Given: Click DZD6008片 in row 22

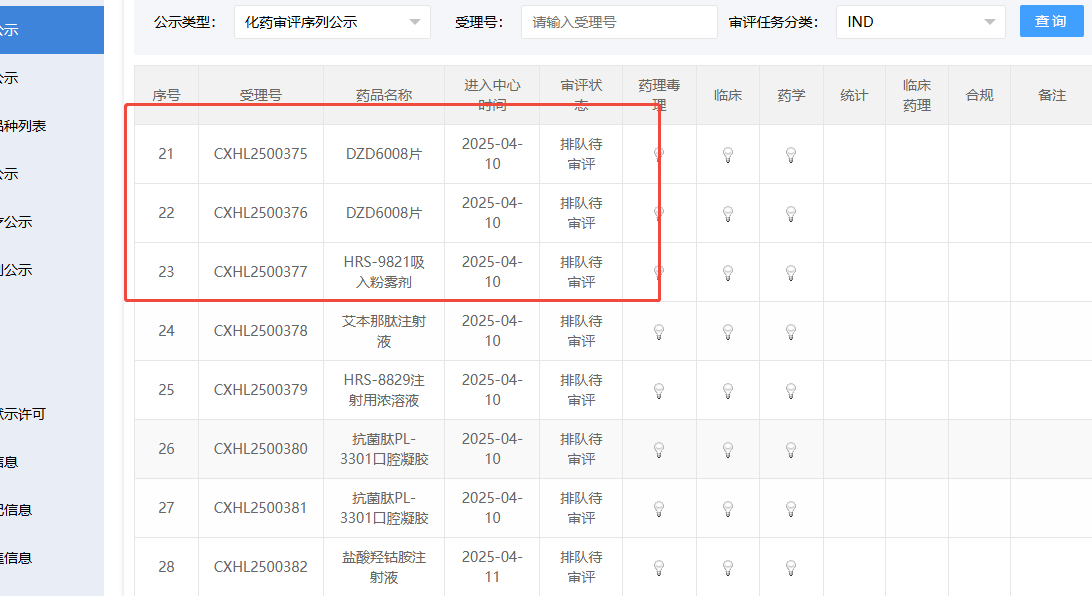Looking at the screenshot, I should pyautogui.click(x=384, y=213).
